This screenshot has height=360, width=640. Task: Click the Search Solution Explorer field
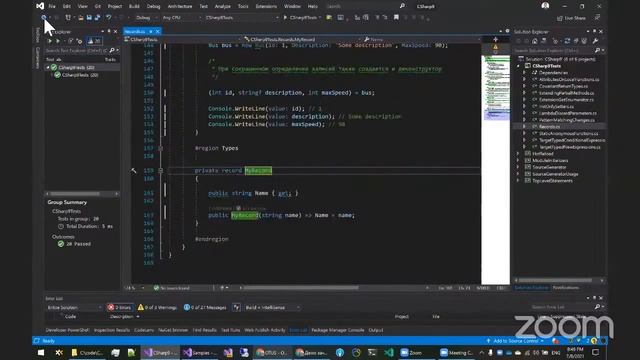553,51
